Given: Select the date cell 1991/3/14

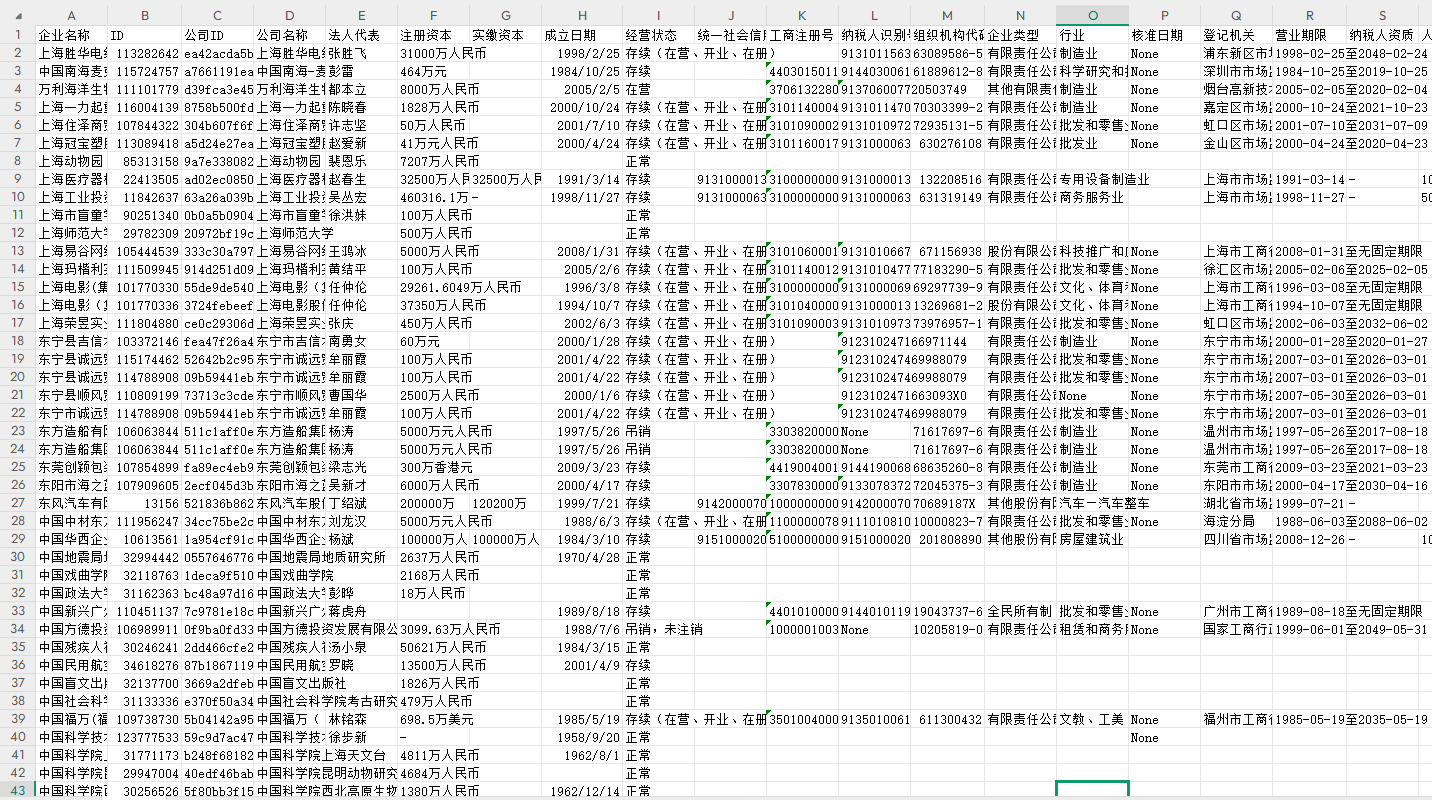Looking at the screenshot, I should (581, 179).
